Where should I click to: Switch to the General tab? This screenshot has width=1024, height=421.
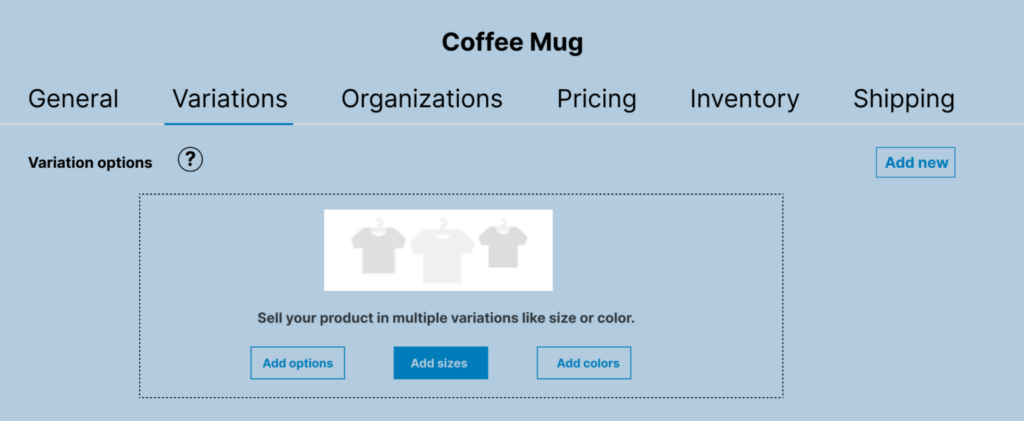click(x=73, y=99)
